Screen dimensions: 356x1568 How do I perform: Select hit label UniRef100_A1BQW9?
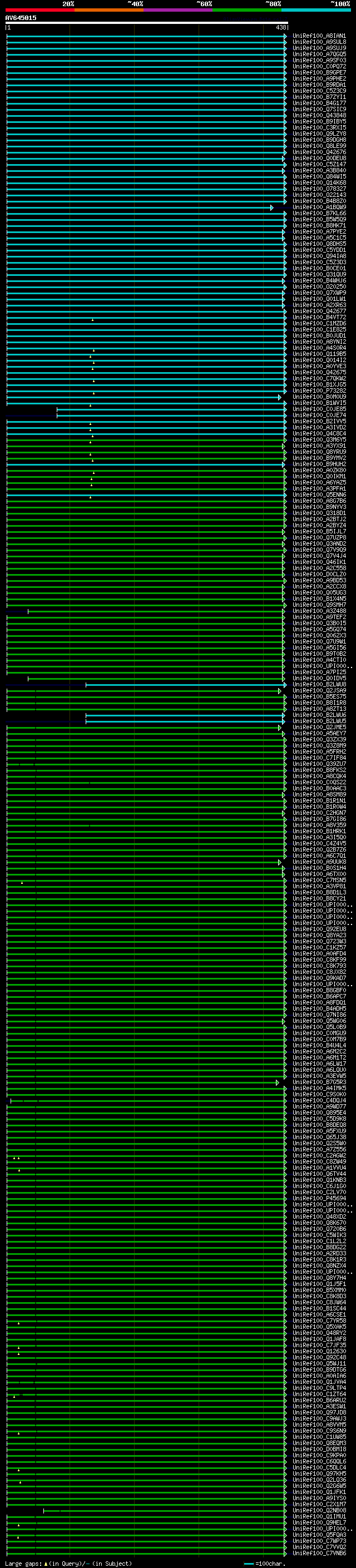pos(319,207)
